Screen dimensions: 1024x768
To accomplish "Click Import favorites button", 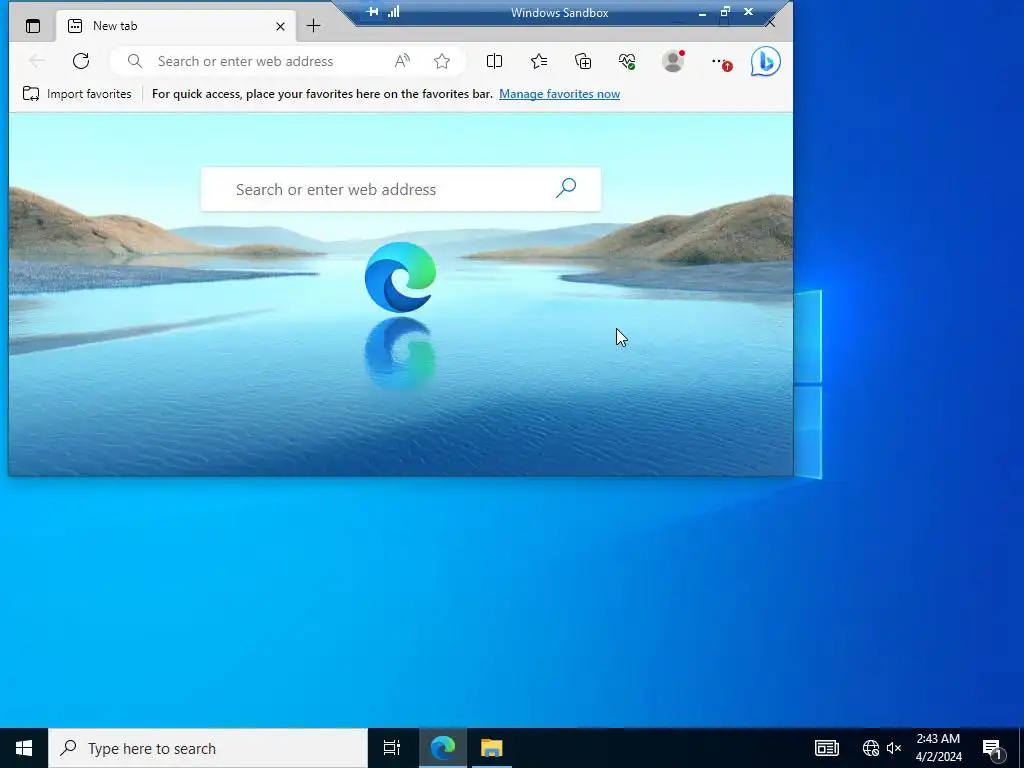I will (77, 94).
